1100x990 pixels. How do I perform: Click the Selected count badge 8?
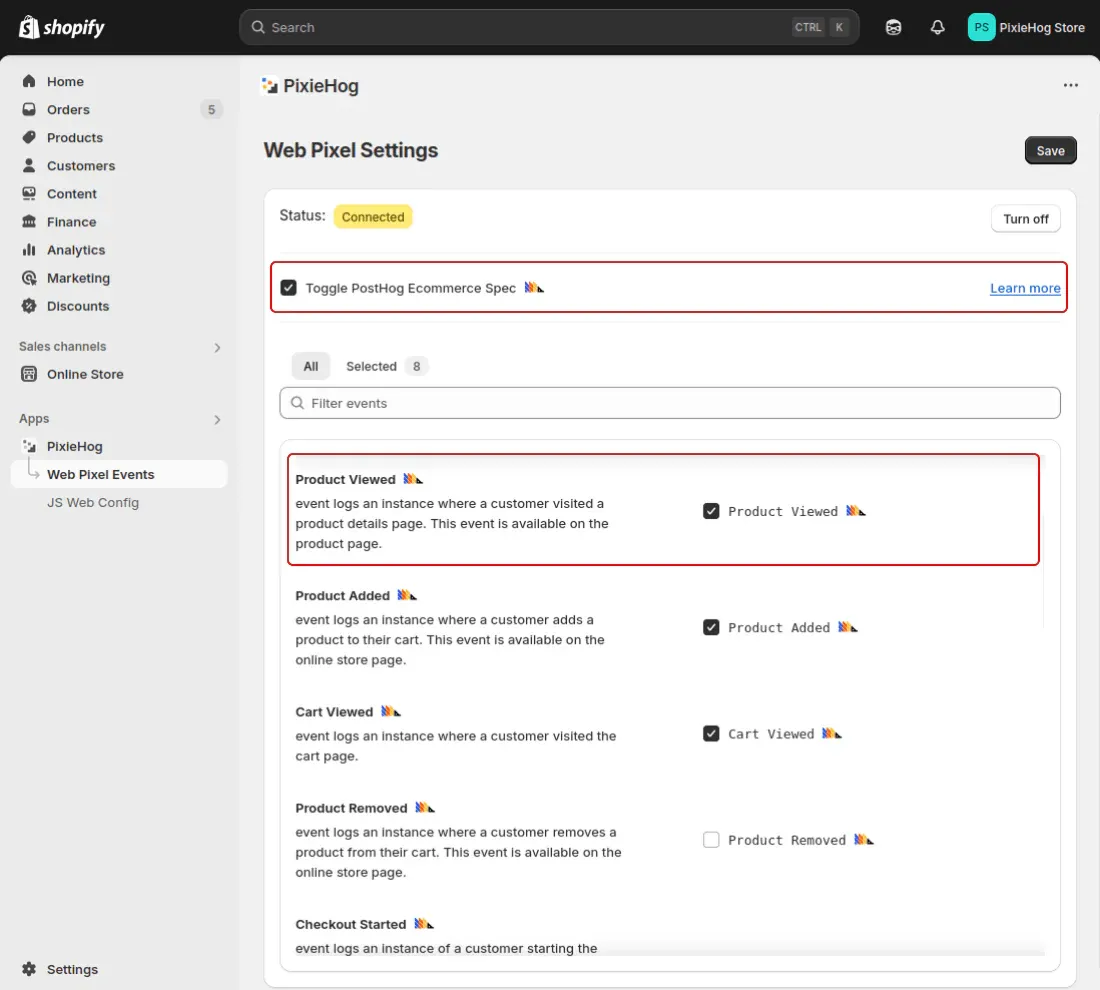[416, 366]
